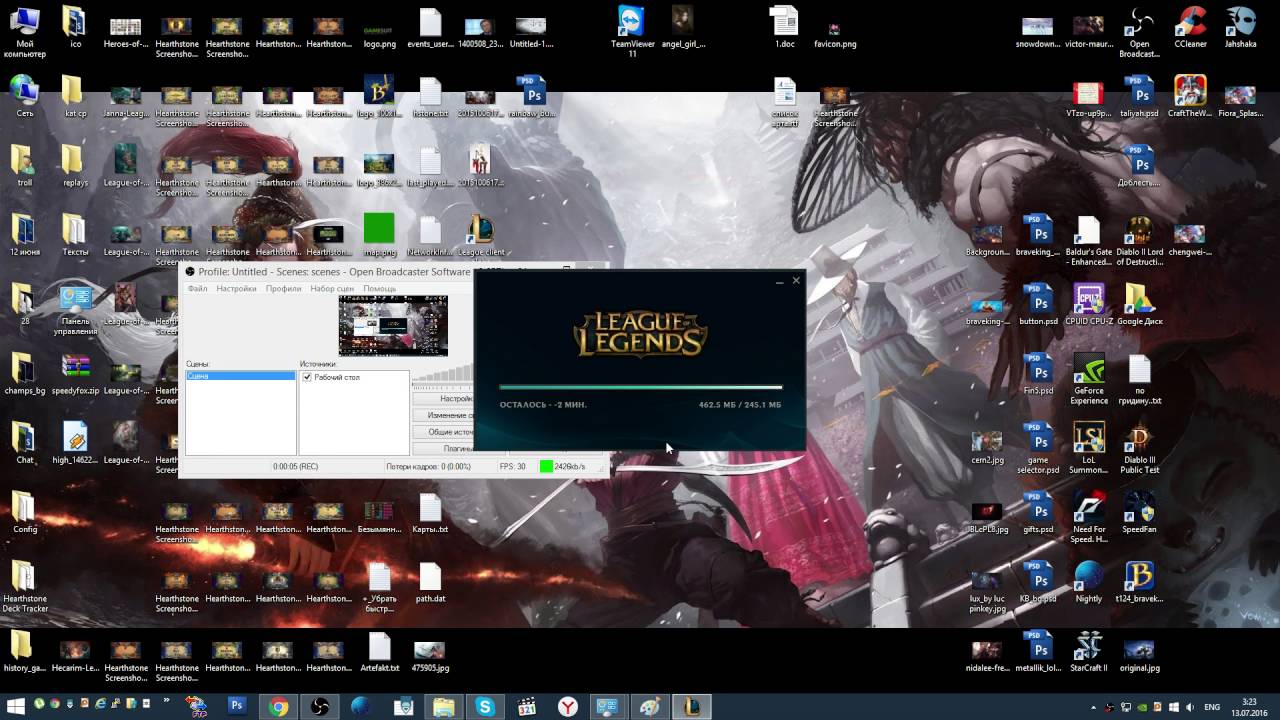Open File Explorer from the taskbar
The image size is (1280, 720).
point(444,706)
